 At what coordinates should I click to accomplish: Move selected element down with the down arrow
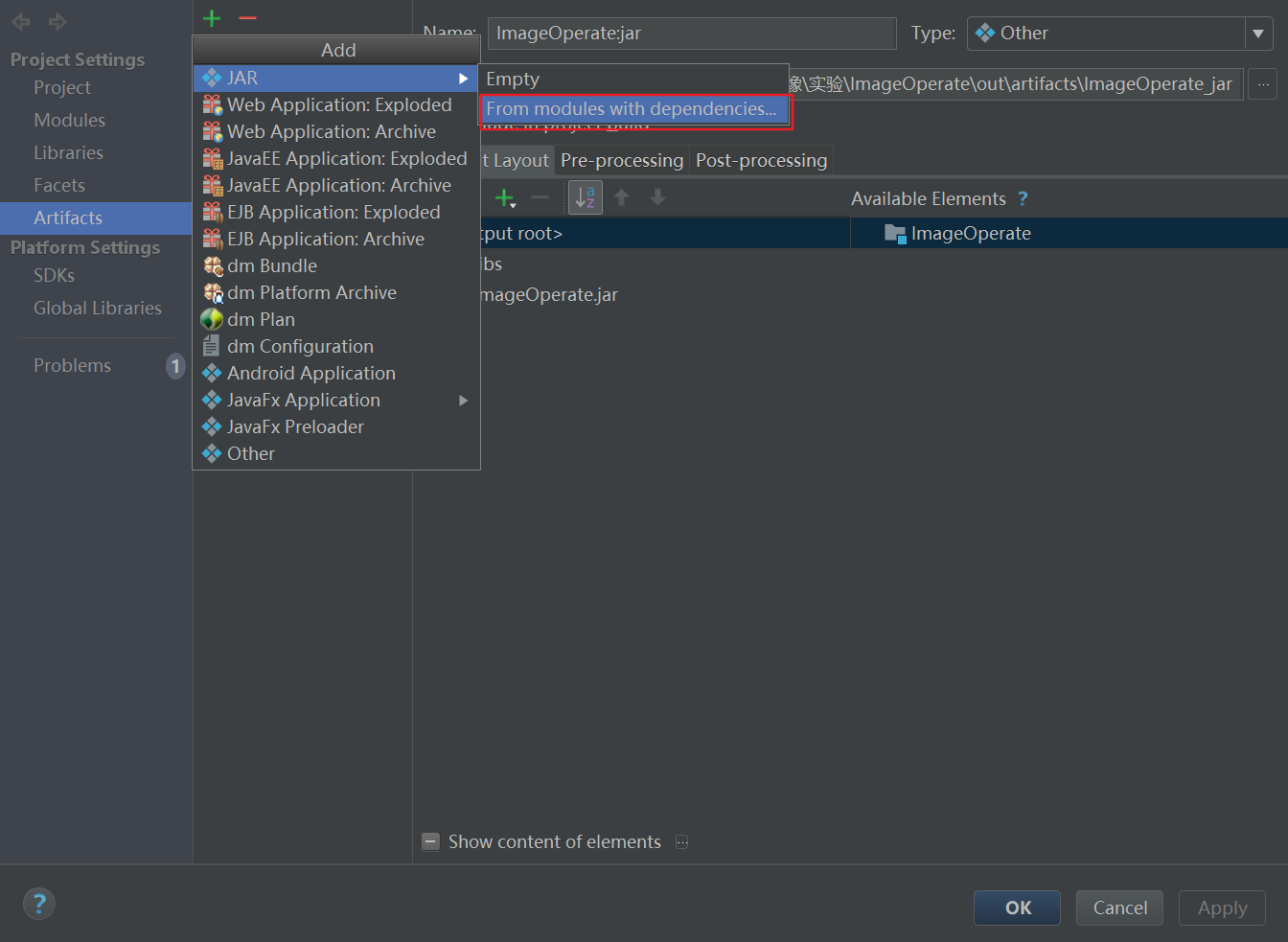click(x=657, y=197)
